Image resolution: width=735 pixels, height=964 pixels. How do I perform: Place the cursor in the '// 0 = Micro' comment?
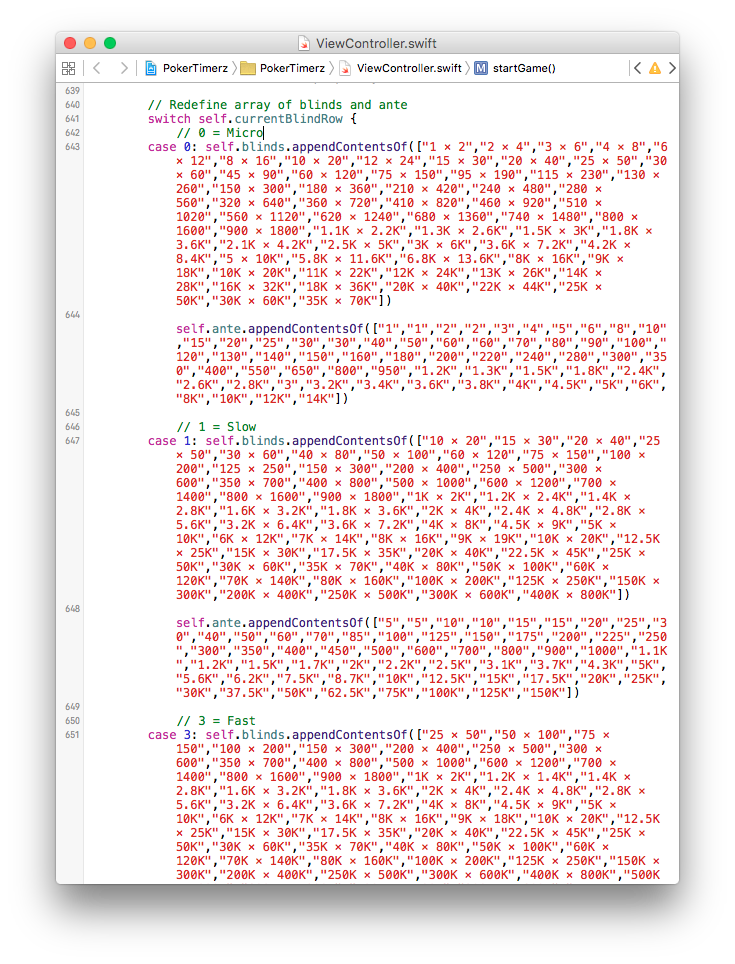[x=219, y=133]
